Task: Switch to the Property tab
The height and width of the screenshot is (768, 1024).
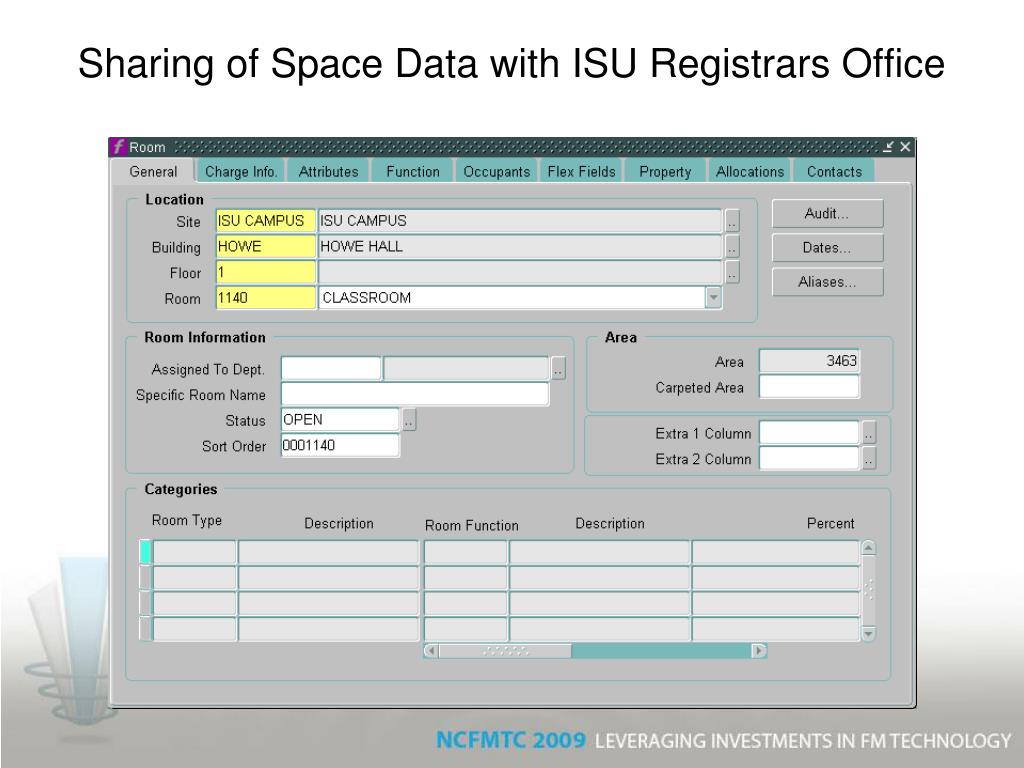Action: click(665, 171)
